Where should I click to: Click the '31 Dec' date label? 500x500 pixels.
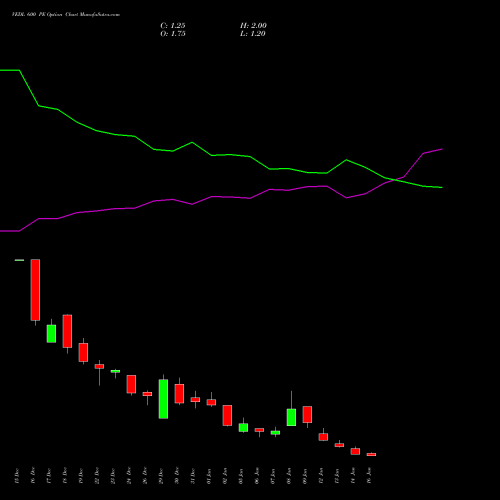pos(193,476)
